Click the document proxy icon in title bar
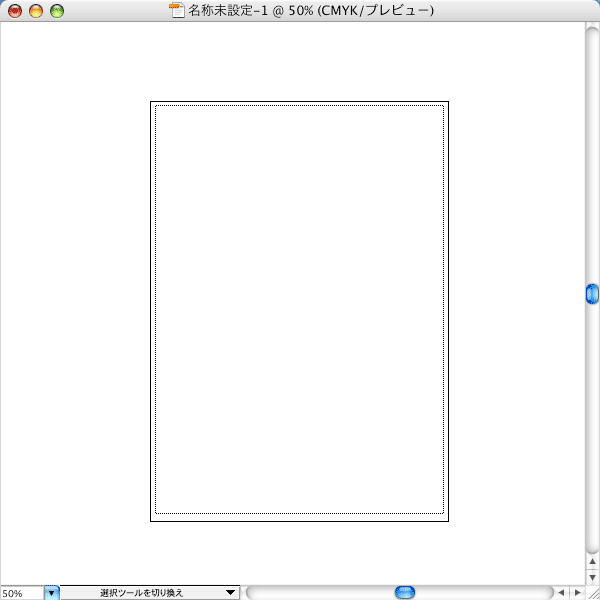Screen dimensions: 600x600 click(177, 10)
